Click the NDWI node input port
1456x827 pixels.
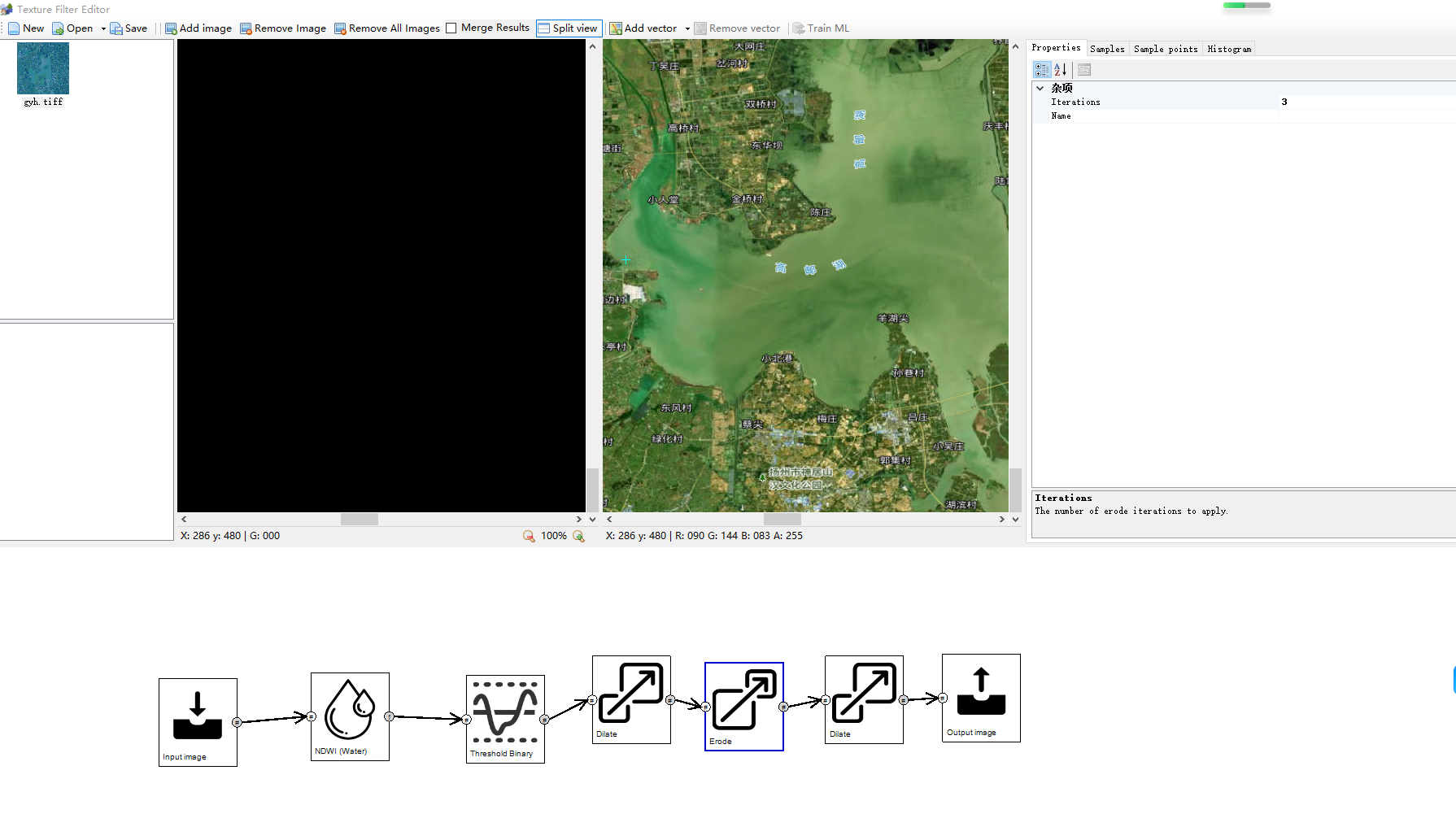311,716
